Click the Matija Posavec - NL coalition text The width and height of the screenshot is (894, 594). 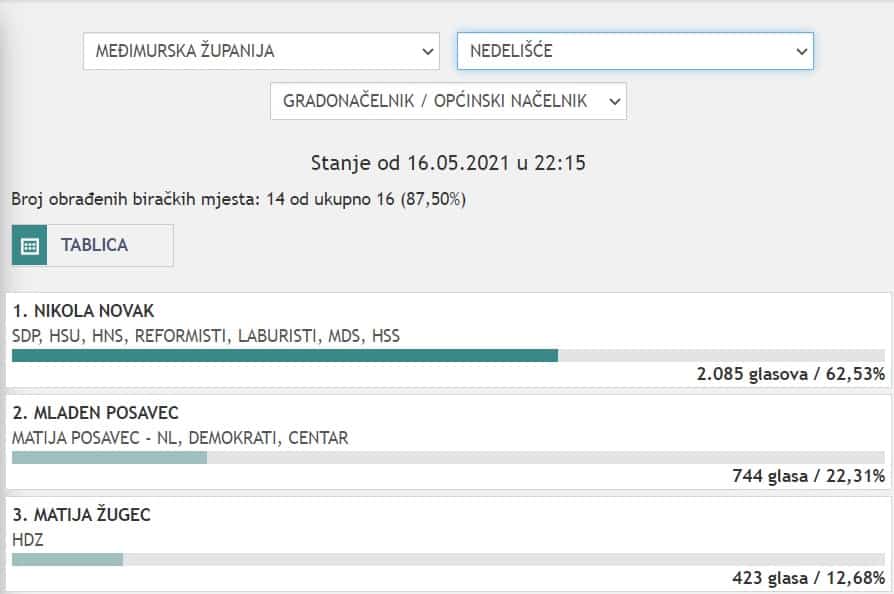coord(180,438)
